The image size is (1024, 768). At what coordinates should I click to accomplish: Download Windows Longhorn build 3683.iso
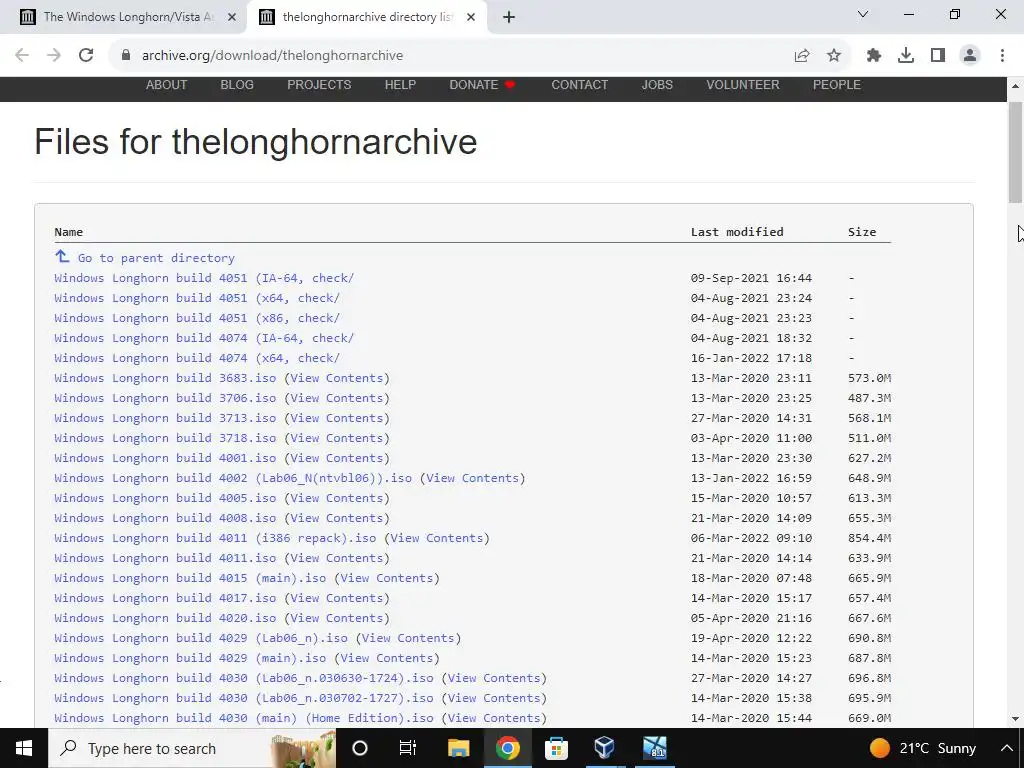[165, 378]
